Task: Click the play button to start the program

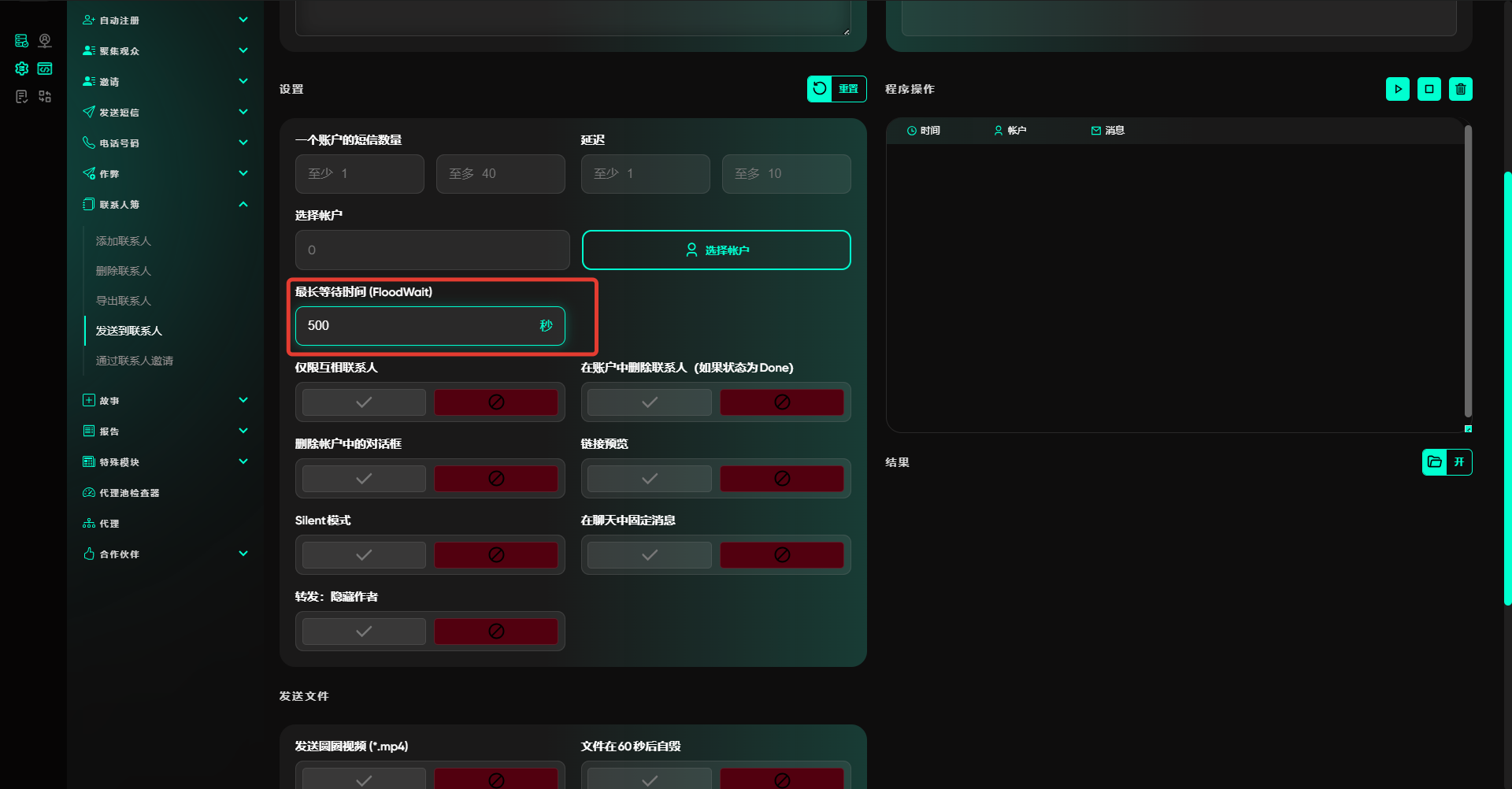Action: click(1397, 89)
